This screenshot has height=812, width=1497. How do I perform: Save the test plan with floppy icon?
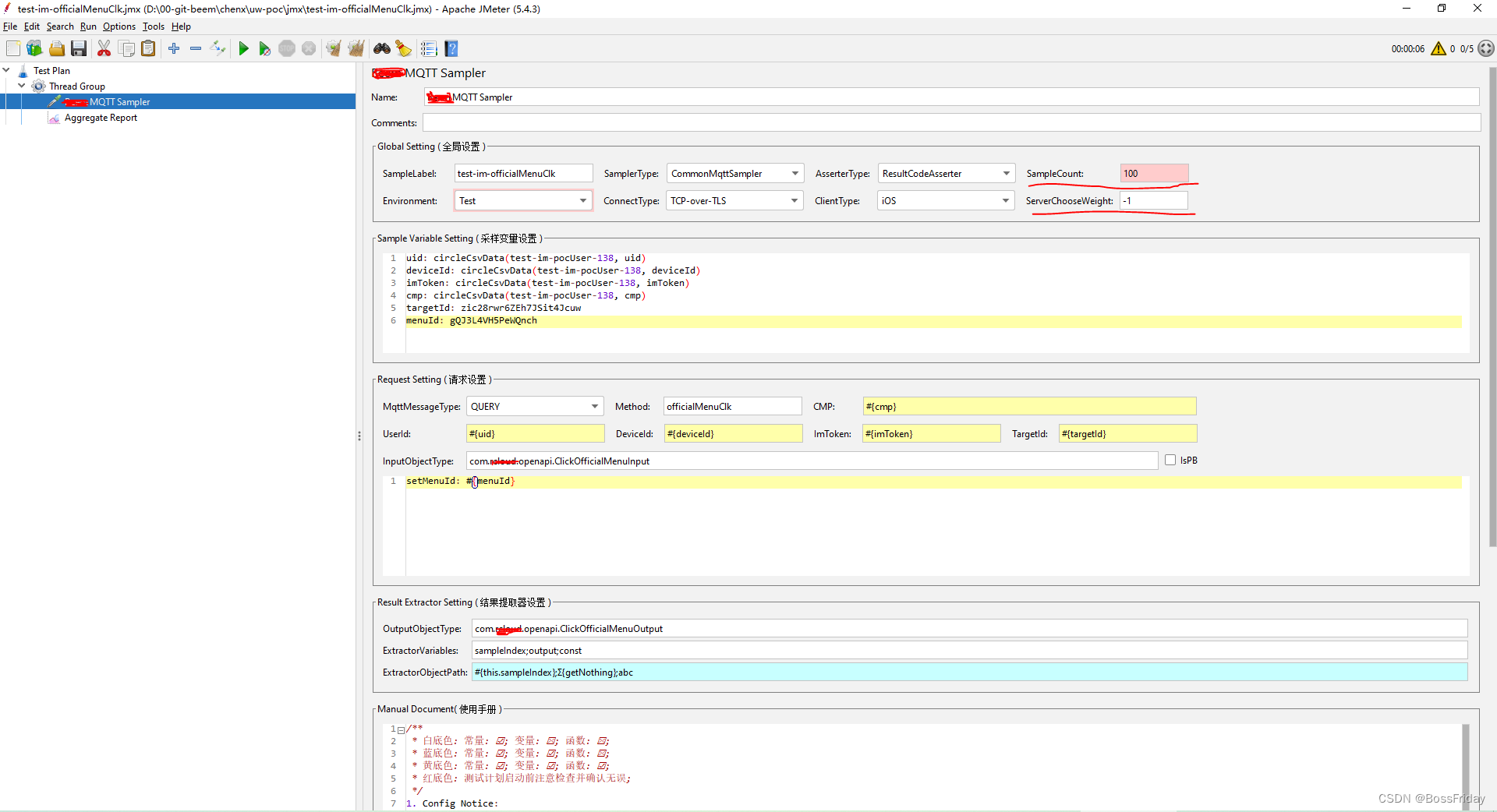(x=79, y=49)
